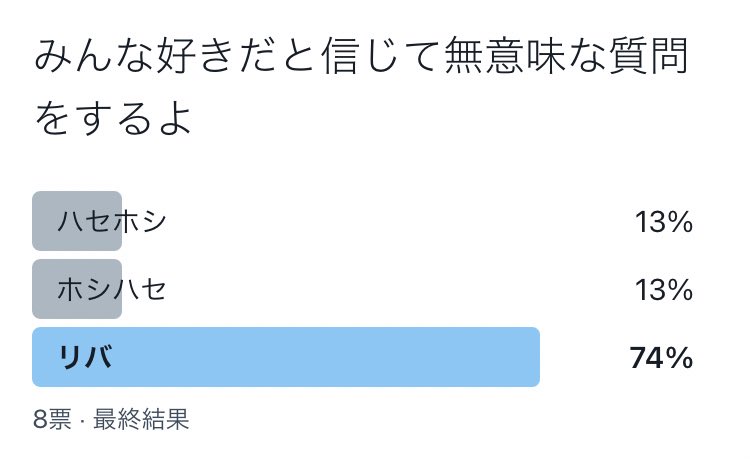Screen dimensions: 750x459
Task: Click the ハセホシ poll option label
Action: [111, 222]
